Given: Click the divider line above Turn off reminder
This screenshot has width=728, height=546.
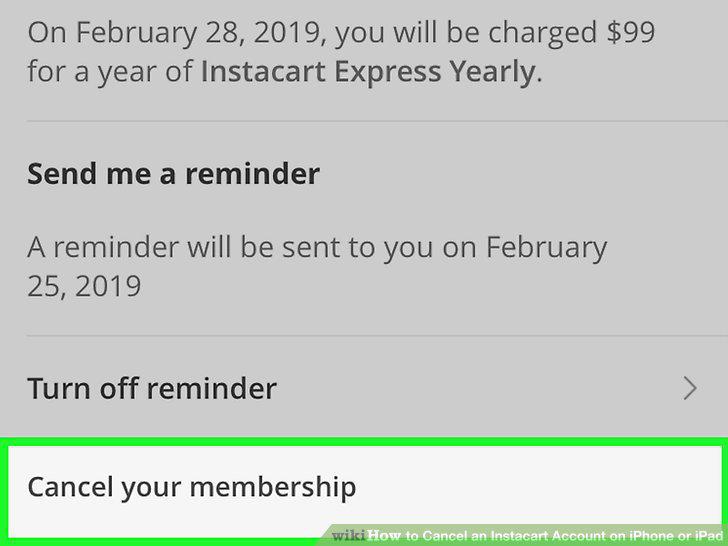Looking at the screenshot, I should 377,336.
